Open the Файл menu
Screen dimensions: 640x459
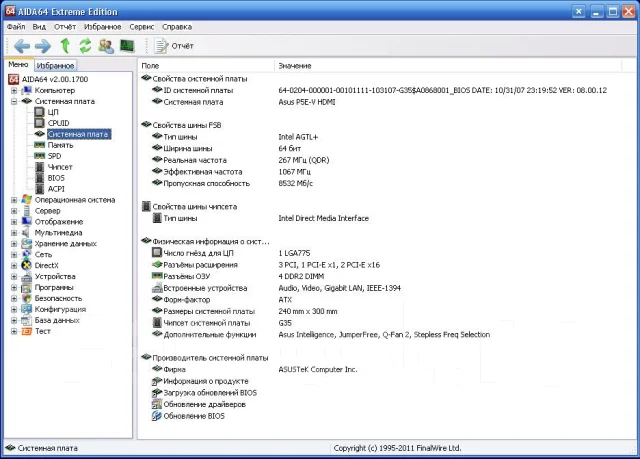[x=16, y=27]
